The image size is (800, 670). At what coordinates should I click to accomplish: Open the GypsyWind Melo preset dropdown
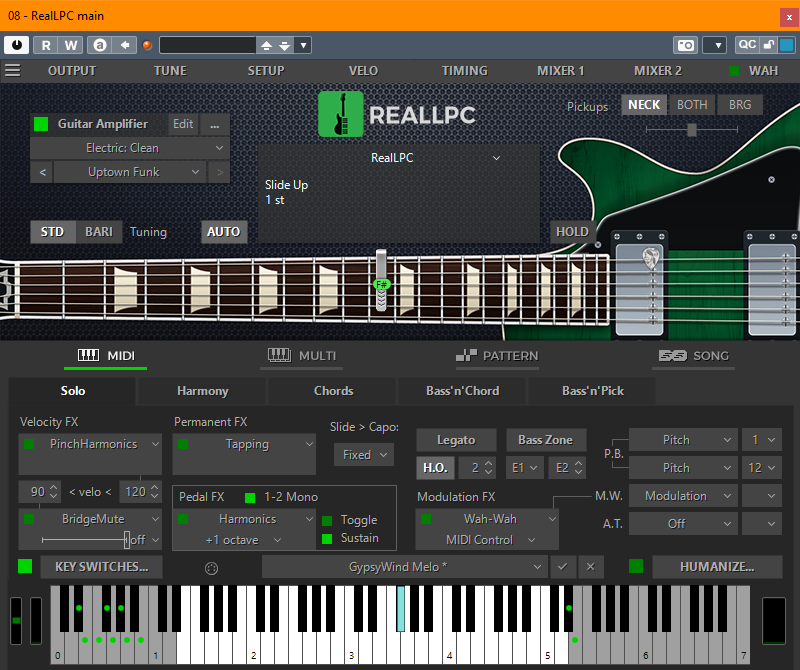coord(405,566)
